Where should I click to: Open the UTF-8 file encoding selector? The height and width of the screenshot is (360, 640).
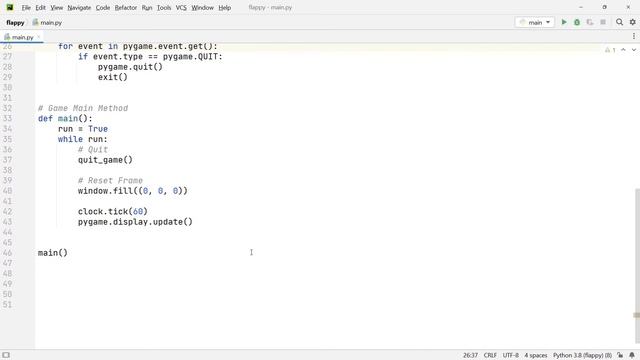(511, 355)
